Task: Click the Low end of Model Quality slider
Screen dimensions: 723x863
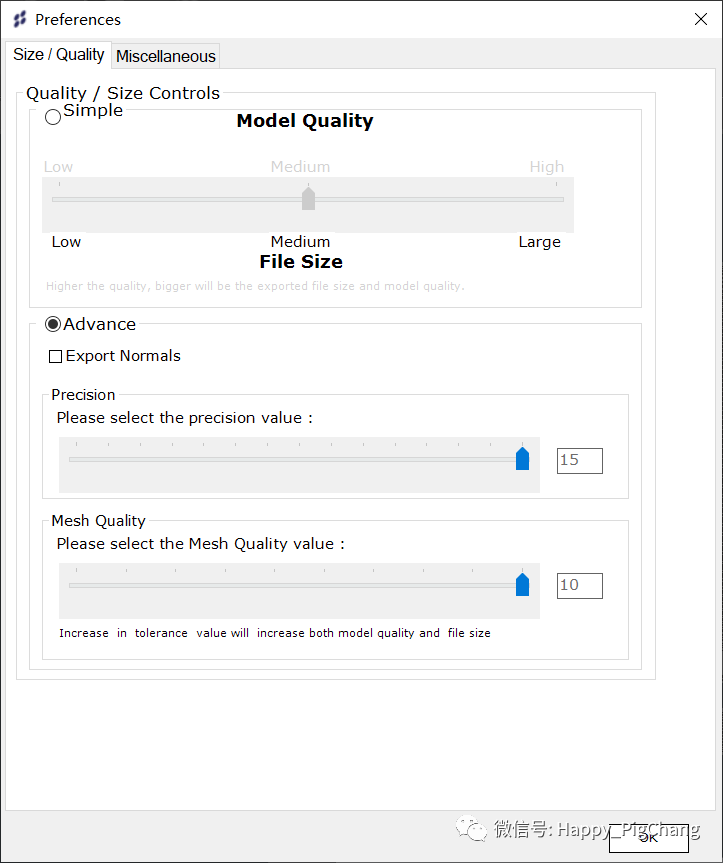Action: coord(54,199)
